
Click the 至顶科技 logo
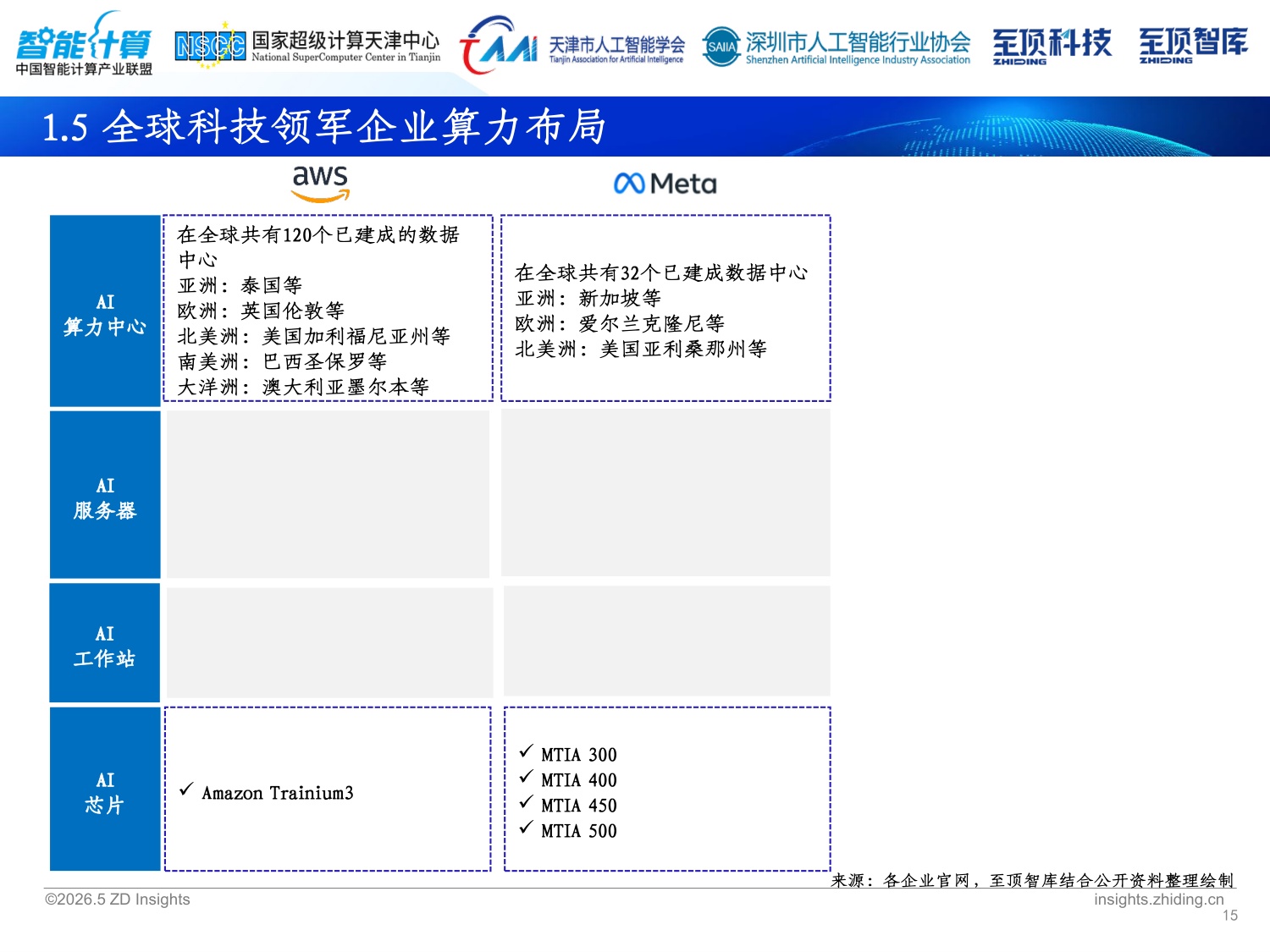click(x=1052, y=46)
